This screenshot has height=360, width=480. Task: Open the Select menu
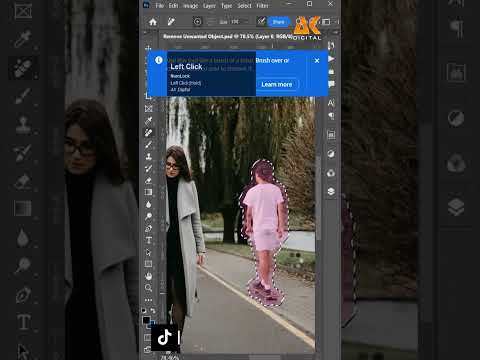pos(244,6)
